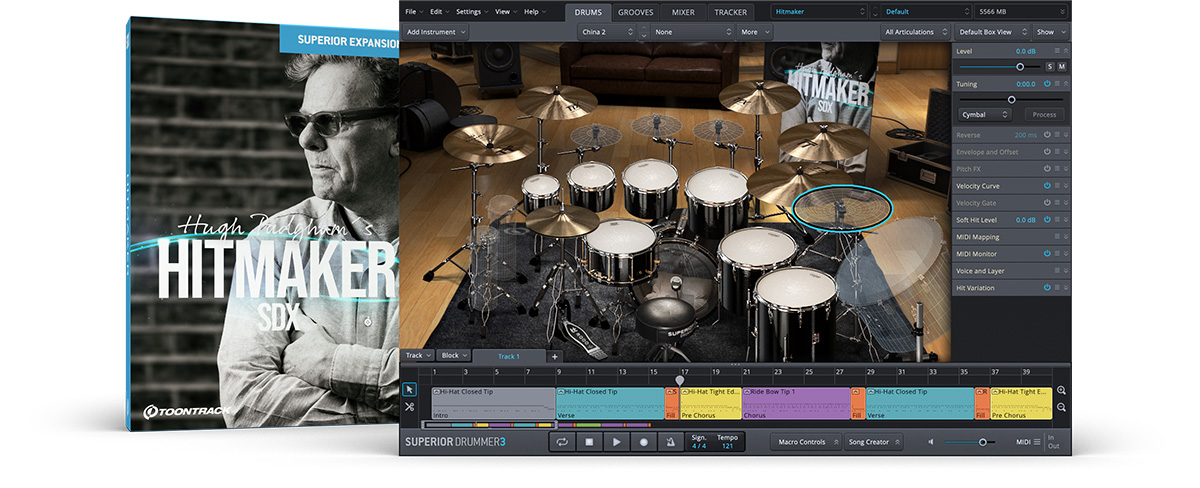
Task: Start playback with the play button
Action: [x=617, y=441]
